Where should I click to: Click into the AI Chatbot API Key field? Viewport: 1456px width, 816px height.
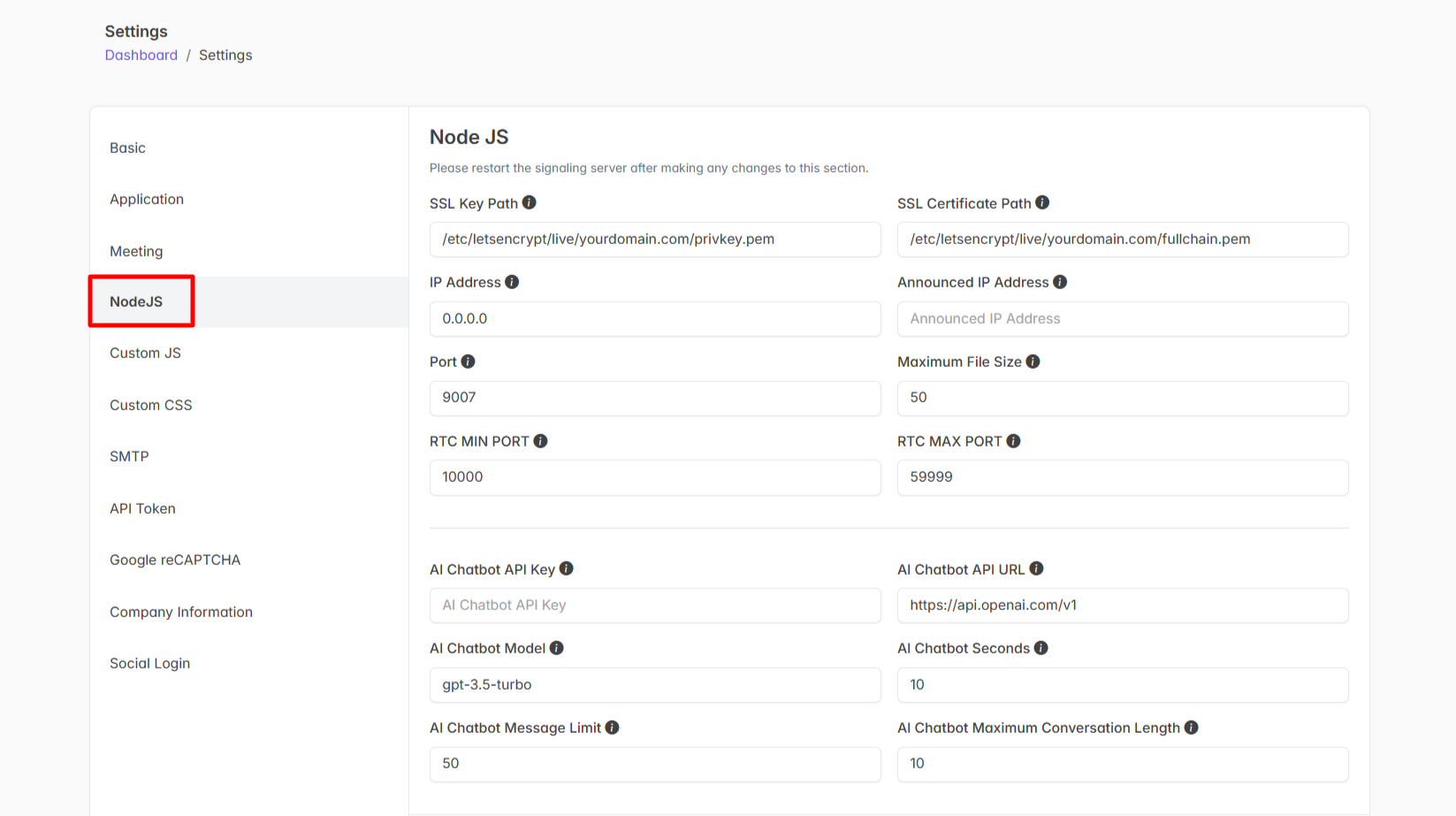[654, 605]
